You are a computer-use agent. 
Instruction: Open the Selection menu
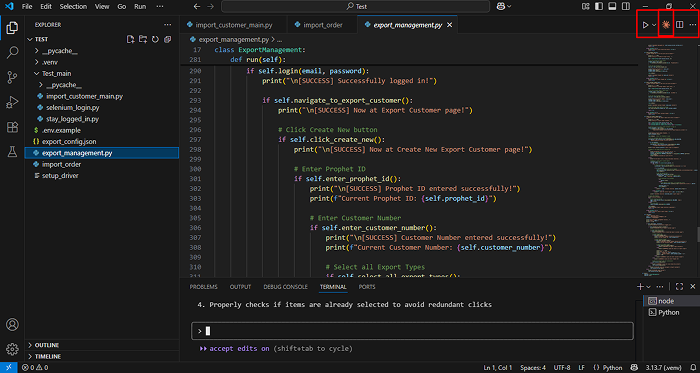(74, 7)
